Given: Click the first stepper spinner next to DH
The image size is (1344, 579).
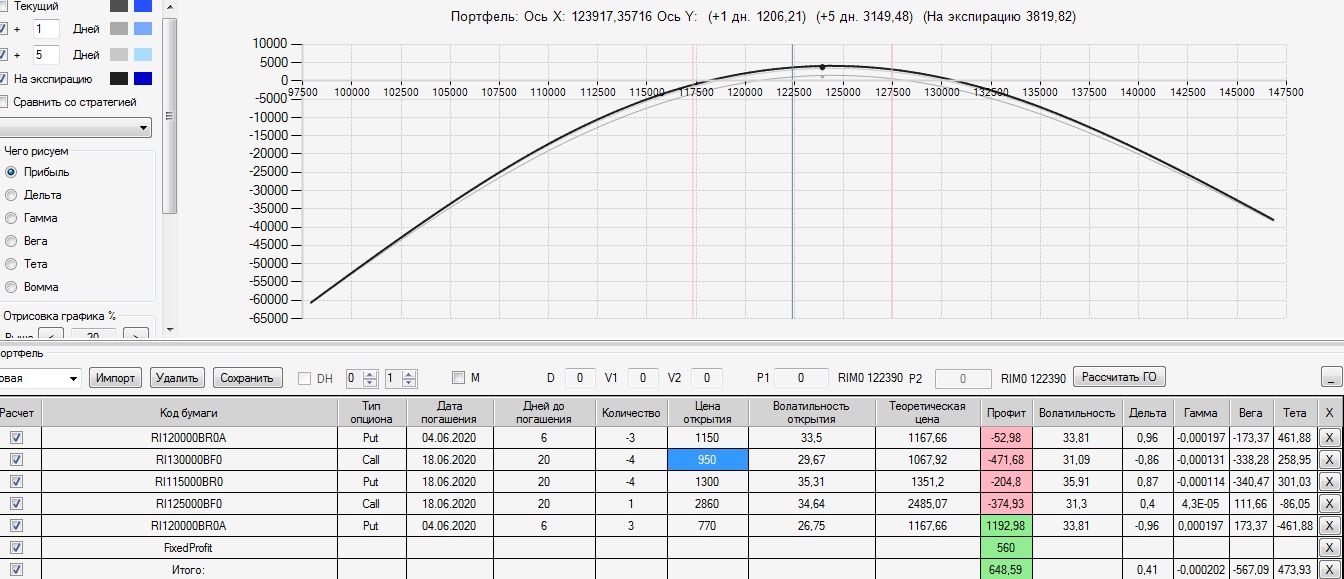Looking at the screenshot, I should pos(362,378).
